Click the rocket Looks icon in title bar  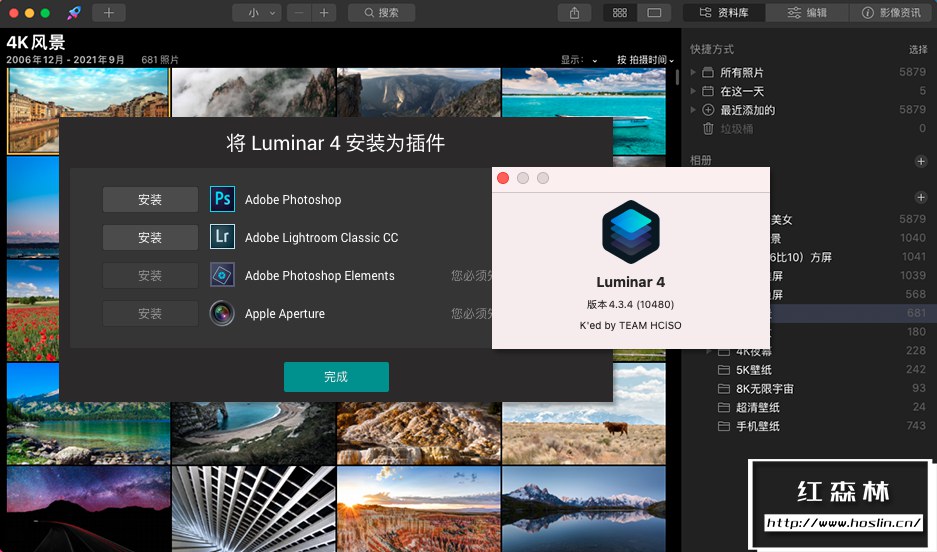pos(74,13)
